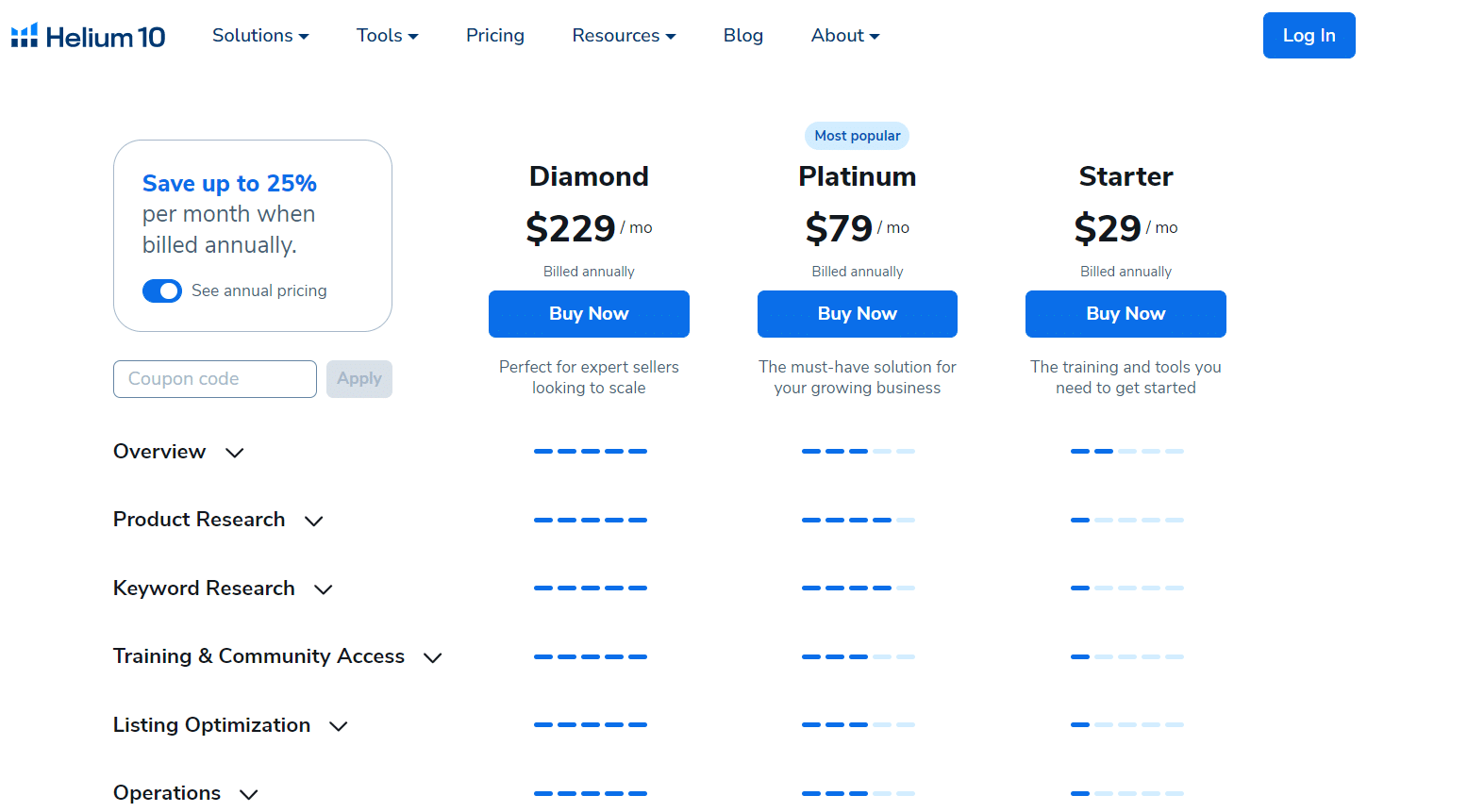Click Buy Now for the Starter plan
This screenshot has width=1484, height=812.
pos(1125,313)
